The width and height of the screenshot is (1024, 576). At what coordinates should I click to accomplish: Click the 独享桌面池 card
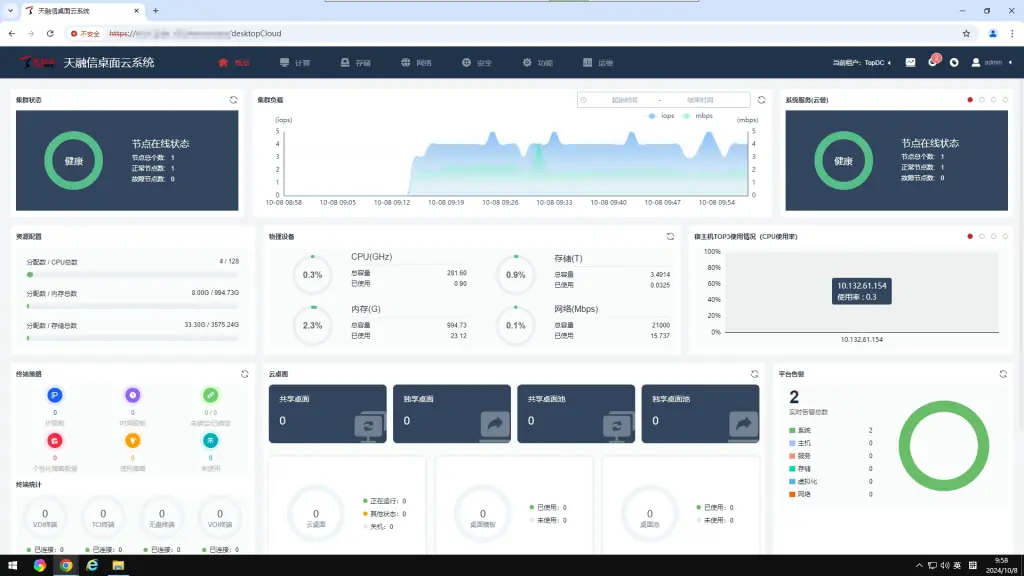(698, 413)
